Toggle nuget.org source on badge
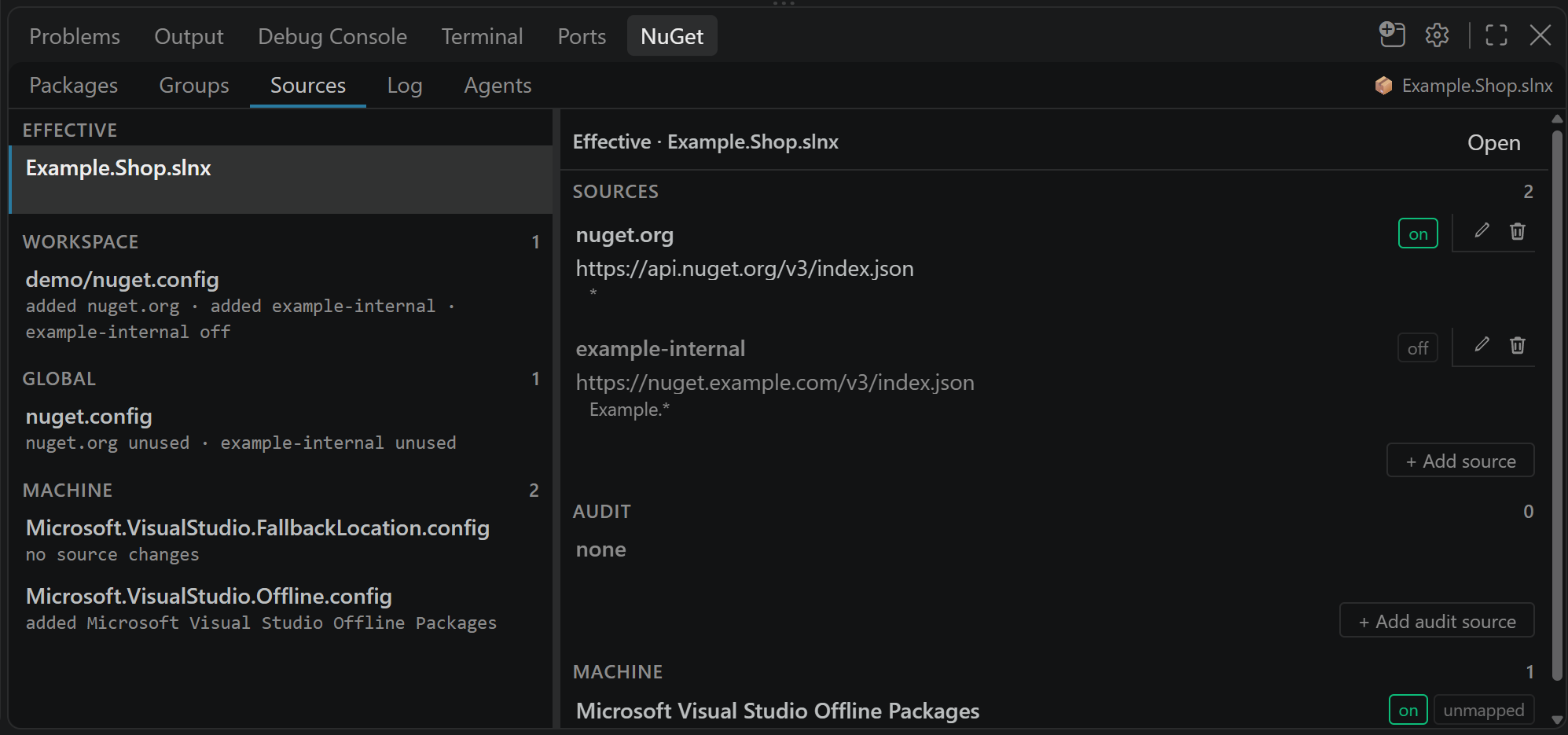Screen dimensions: 1568x735 [1418, 233]
